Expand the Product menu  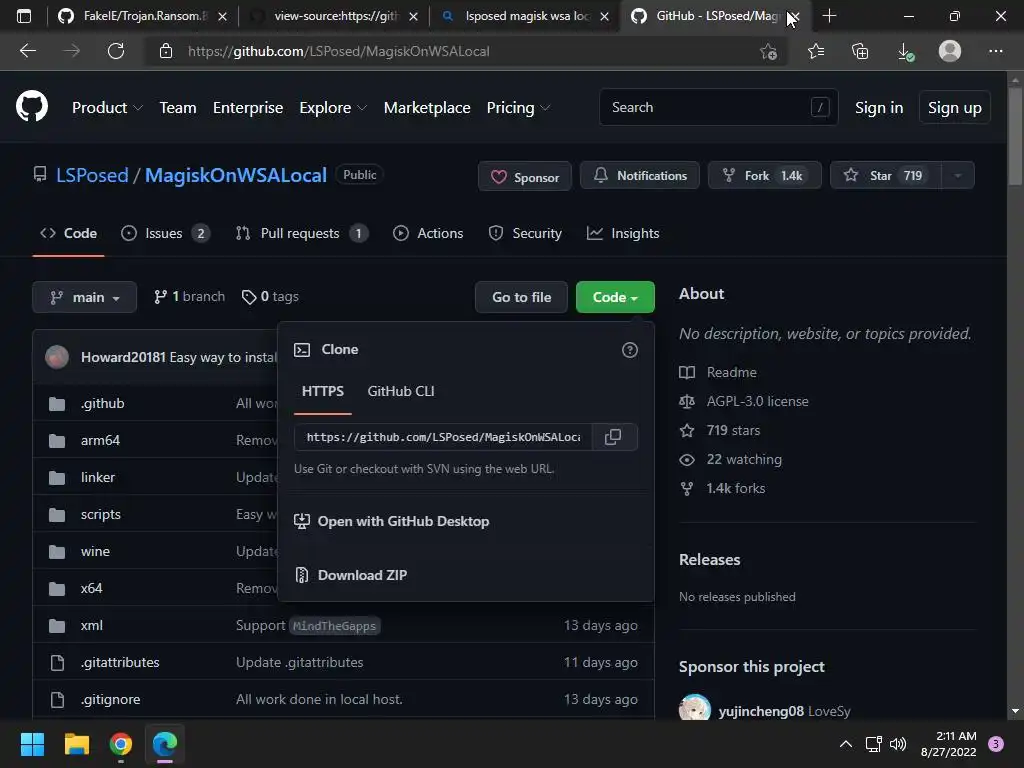(107, 108)
